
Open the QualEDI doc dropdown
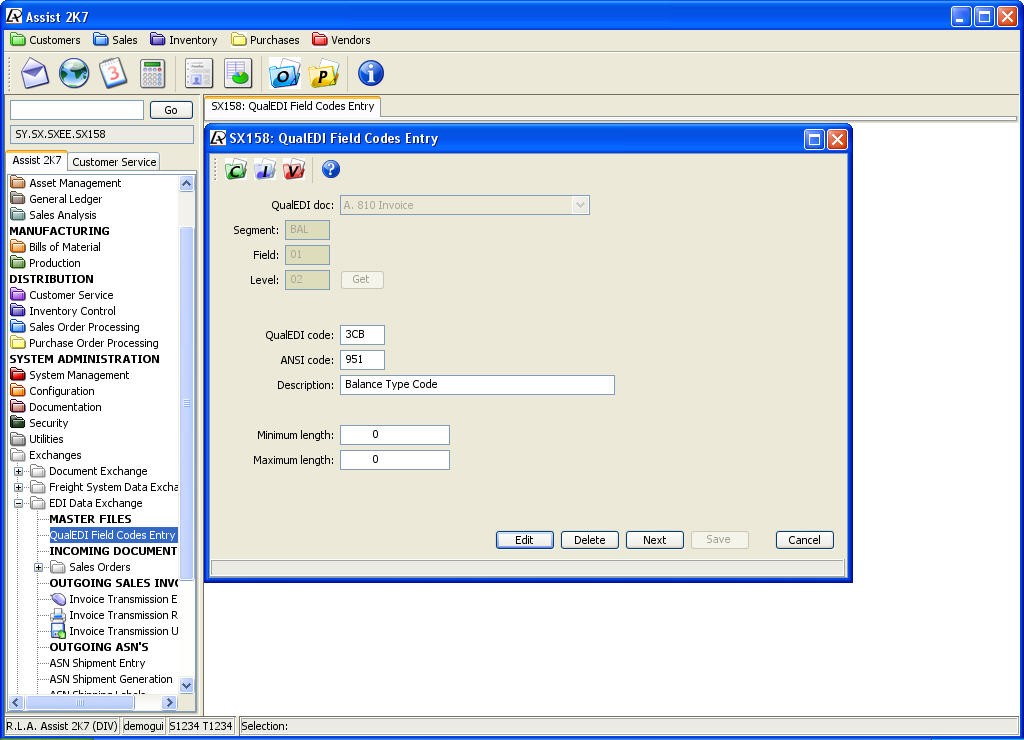[x=580, y=205]
